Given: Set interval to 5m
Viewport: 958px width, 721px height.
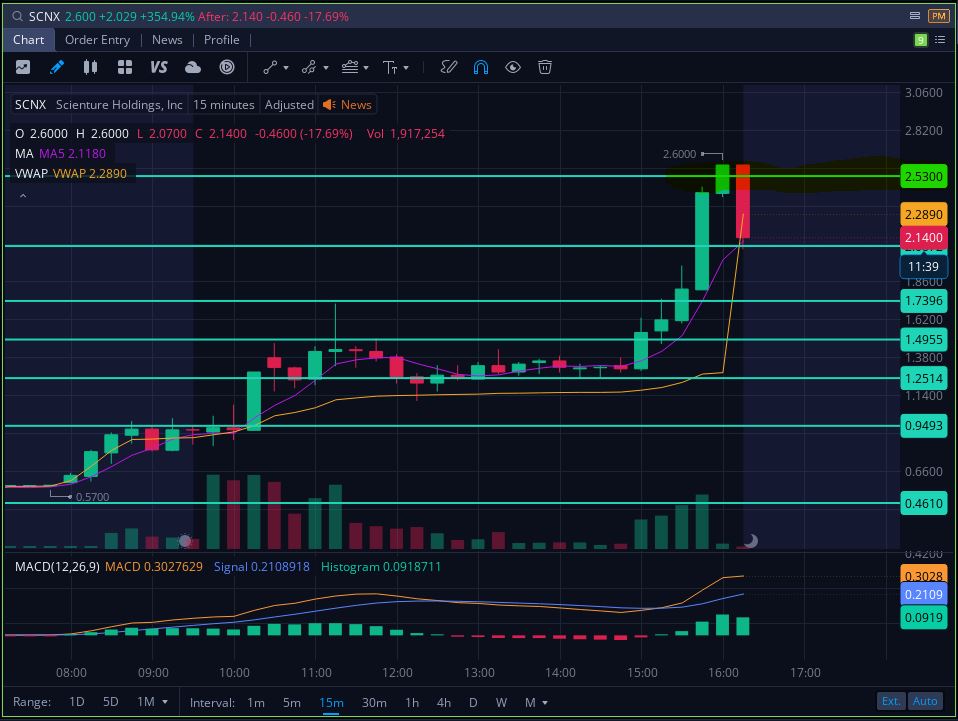Looking at the screenshot, I should pos(291,703).
